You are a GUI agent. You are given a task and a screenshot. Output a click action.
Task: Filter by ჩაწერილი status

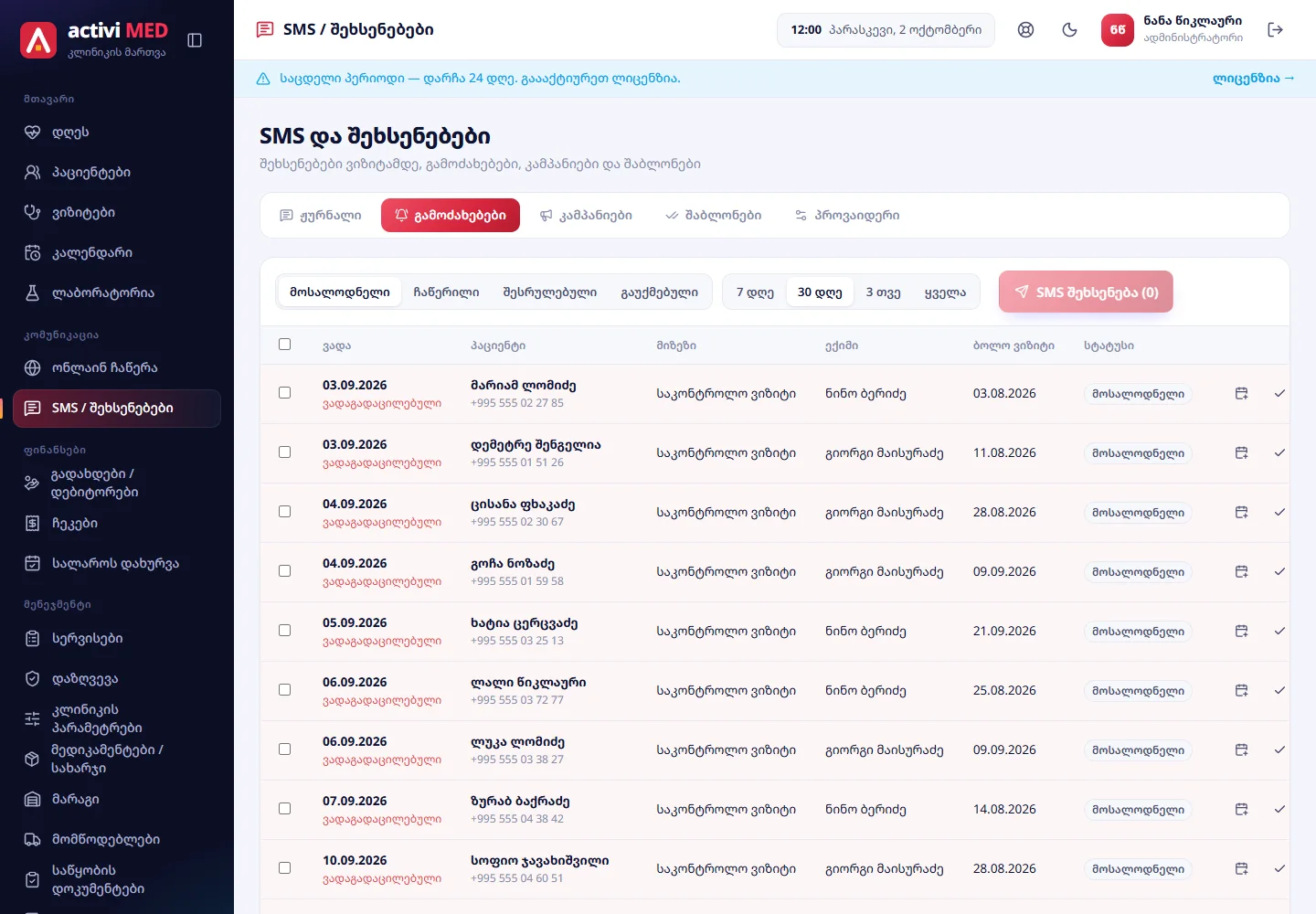(x=446, y=292)
